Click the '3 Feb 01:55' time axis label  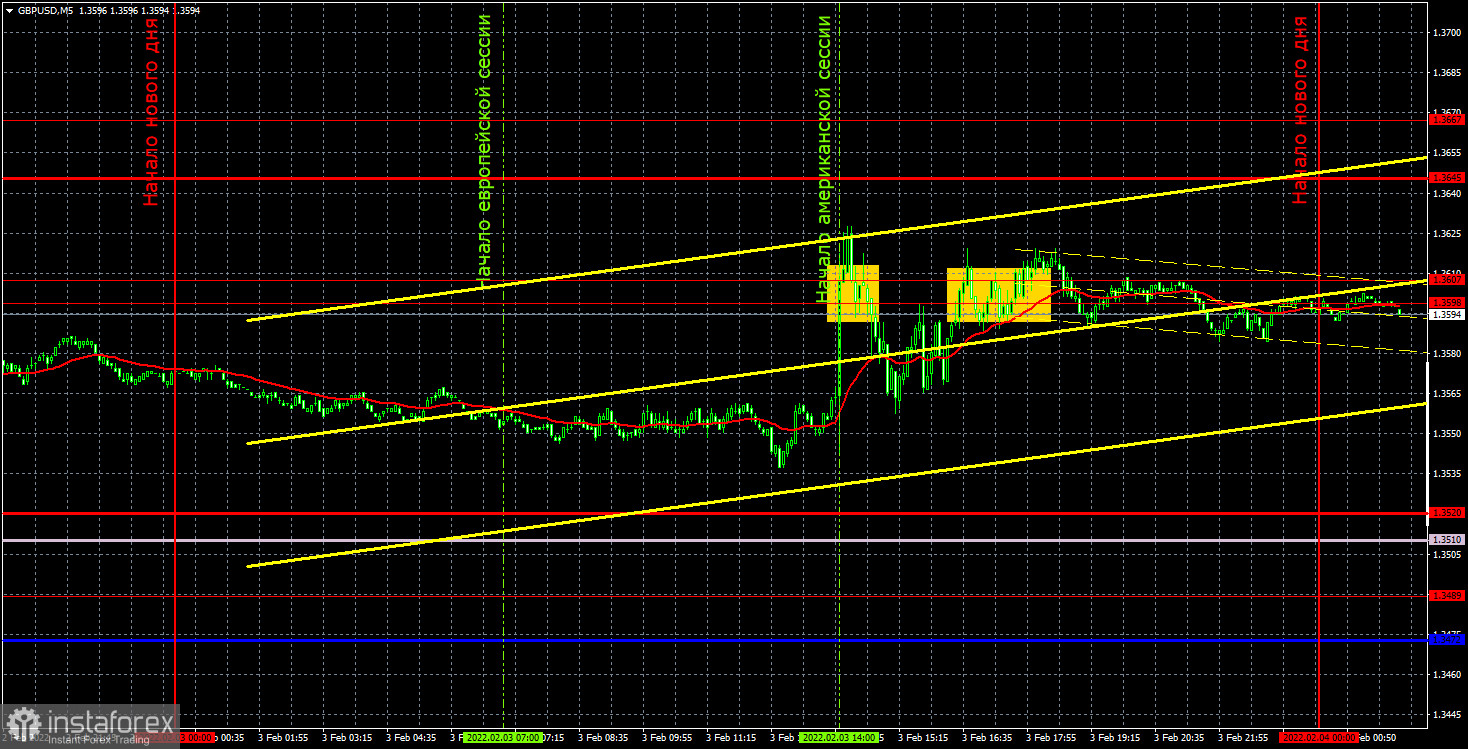[283, 738]
